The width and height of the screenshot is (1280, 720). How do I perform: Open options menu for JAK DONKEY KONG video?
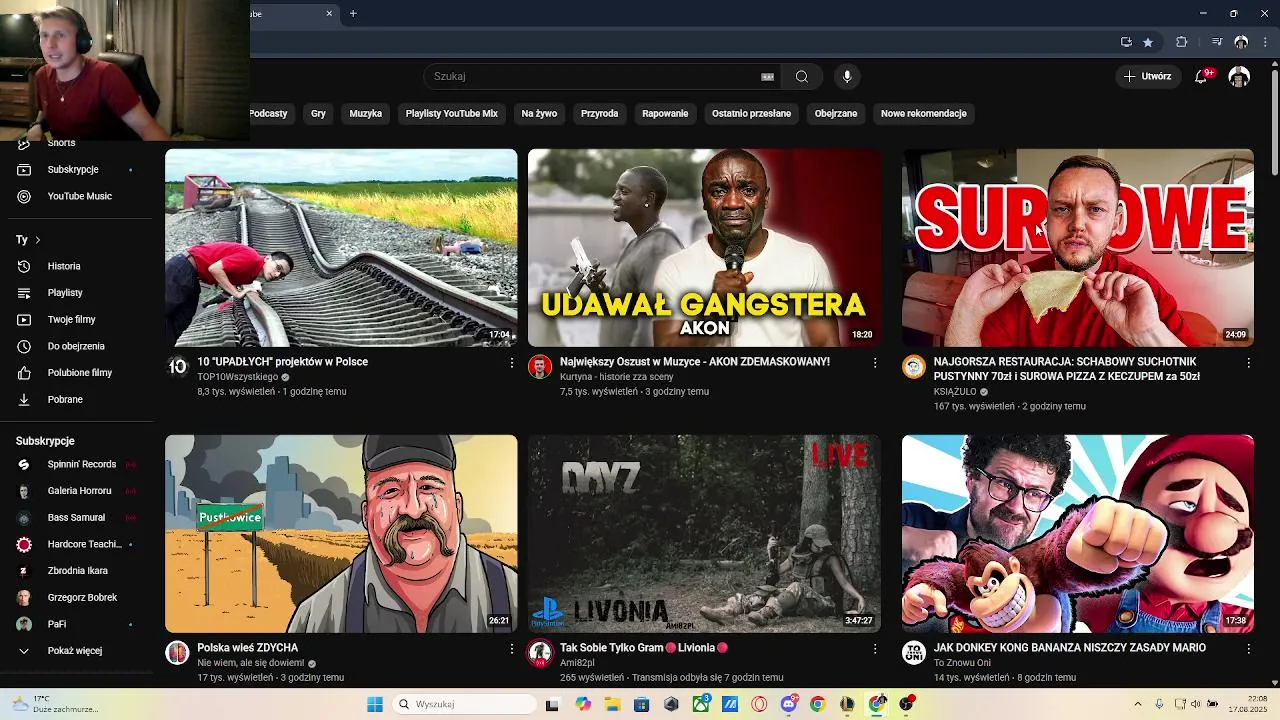1248,648
